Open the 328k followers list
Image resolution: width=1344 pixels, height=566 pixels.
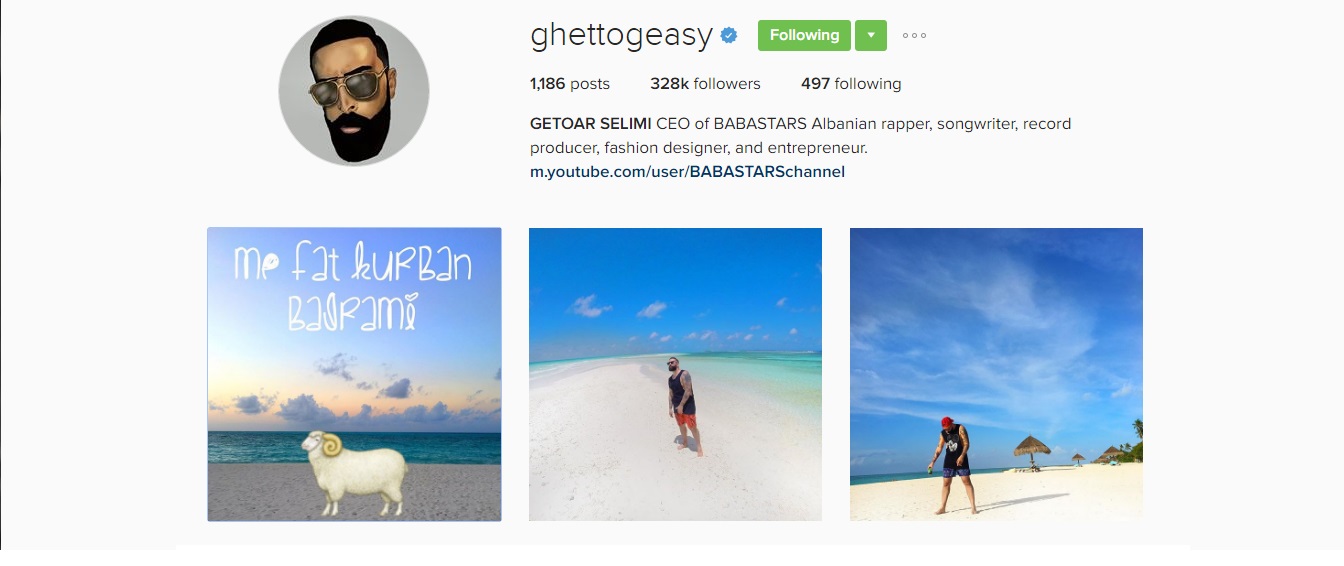coord(705,84)
